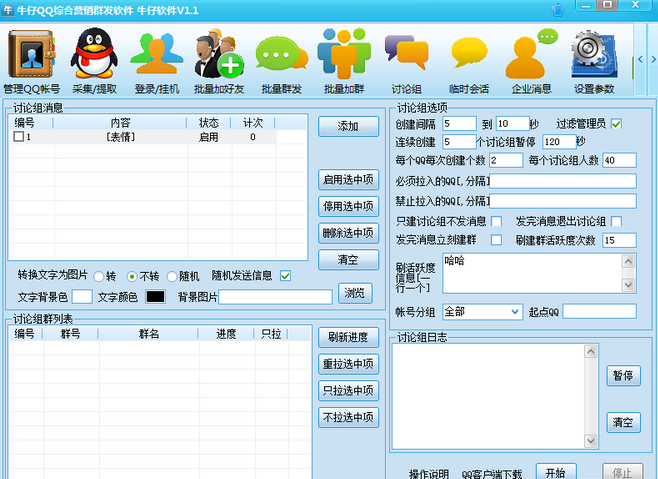Open 批量加好友 icon
Image resolution: width=658 pixels, height=479 pixels.
click(x=219, y=54)
